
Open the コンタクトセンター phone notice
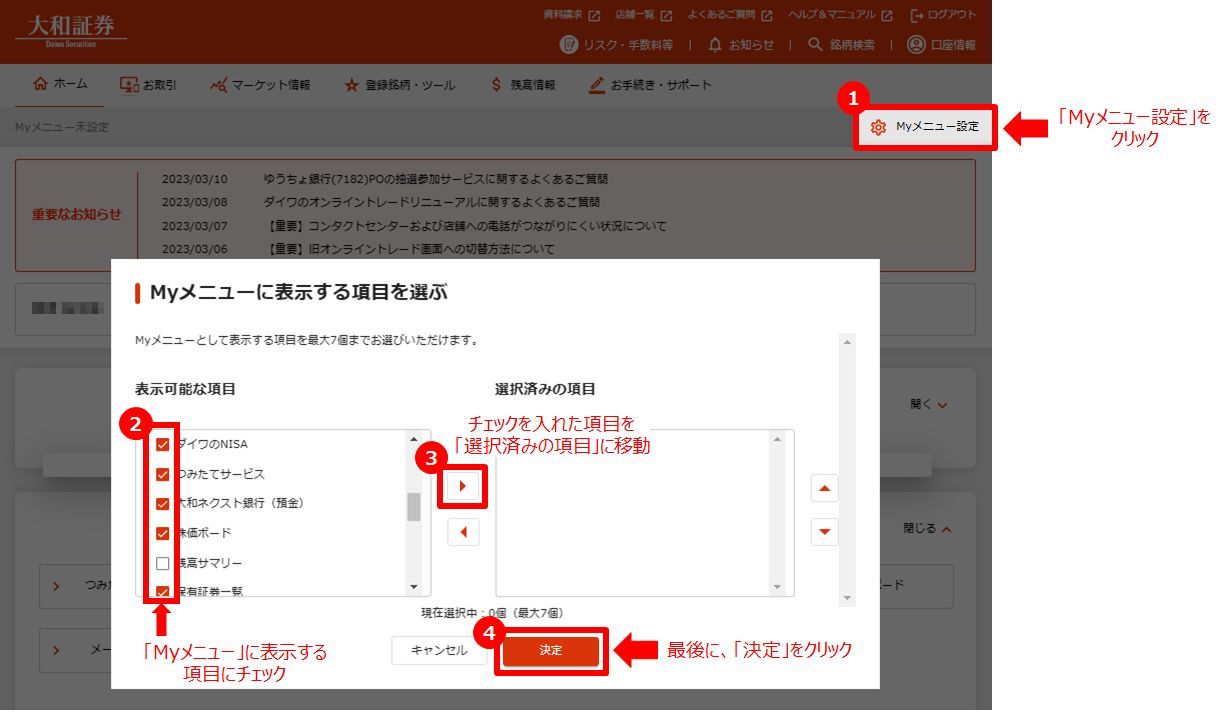[x=465, y=226]
